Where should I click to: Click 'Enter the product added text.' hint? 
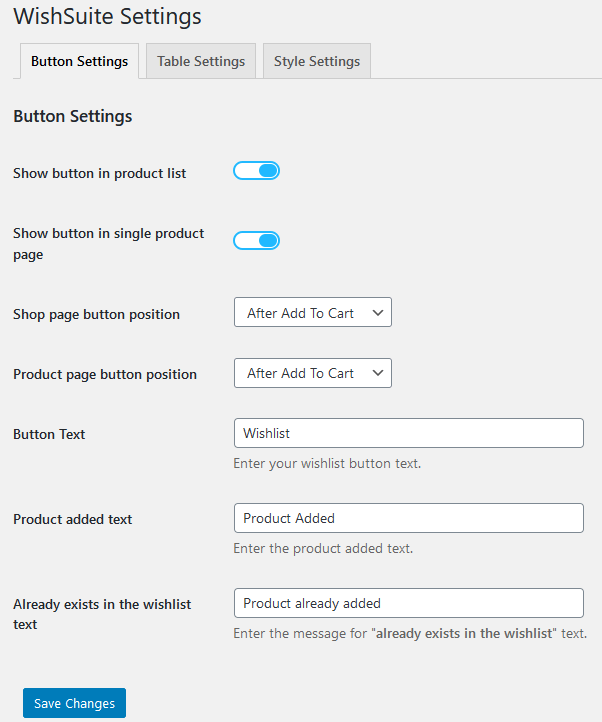click(323, 548)
